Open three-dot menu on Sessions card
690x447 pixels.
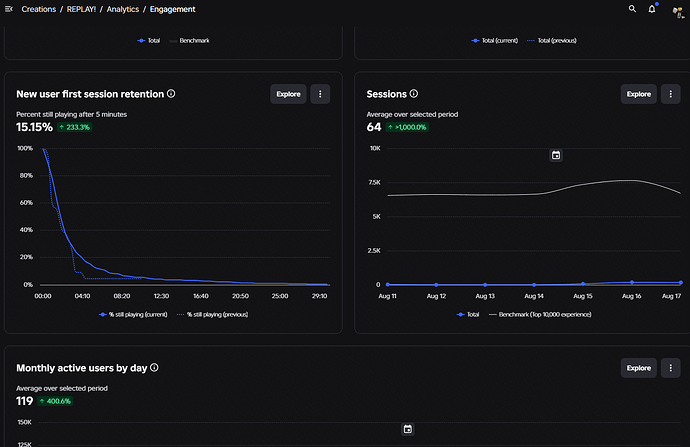click(671, 94)
